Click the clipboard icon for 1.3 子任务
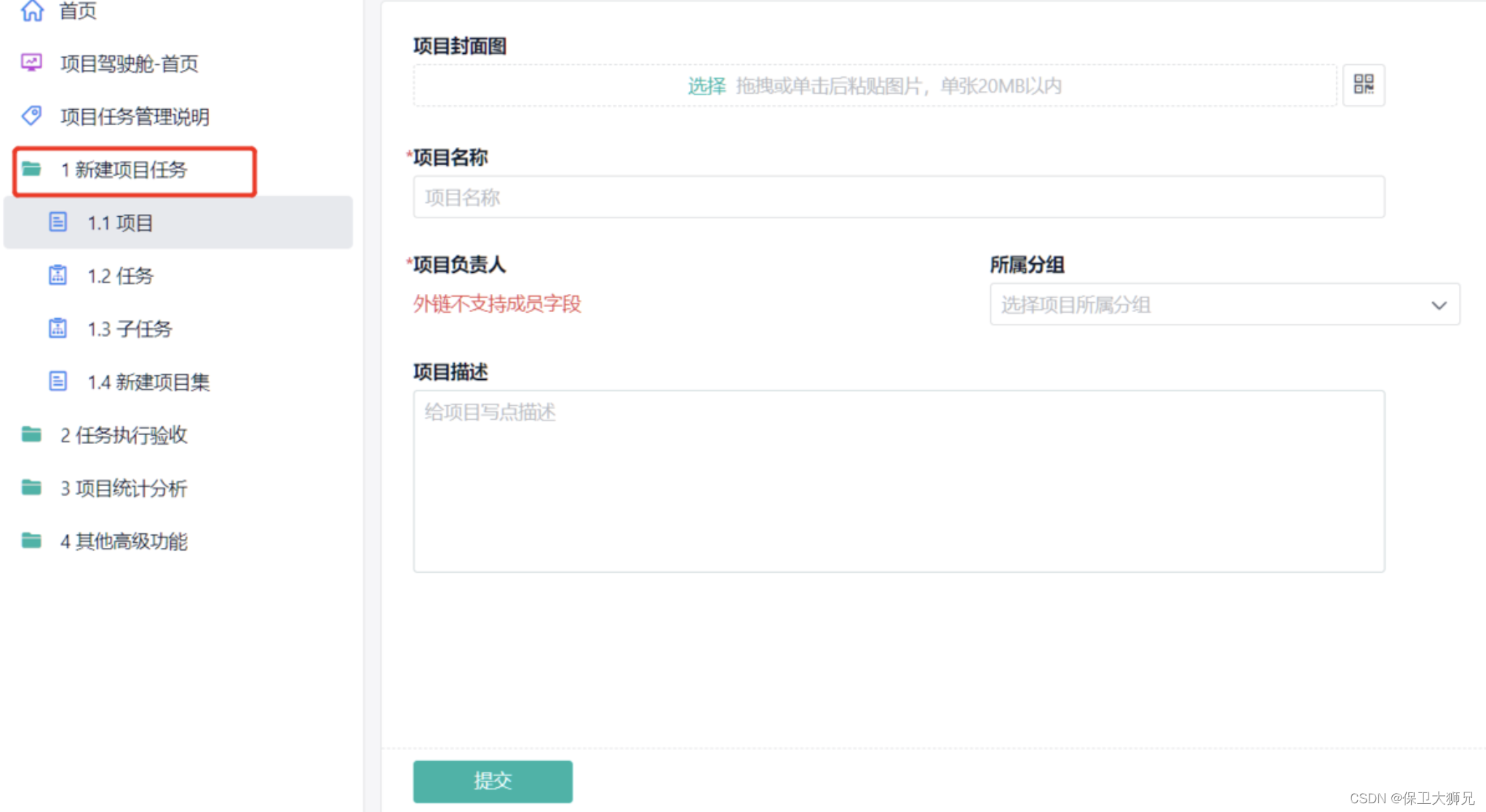The height and width of the screenshot is (812, 1486). click(x=58, y=328)
